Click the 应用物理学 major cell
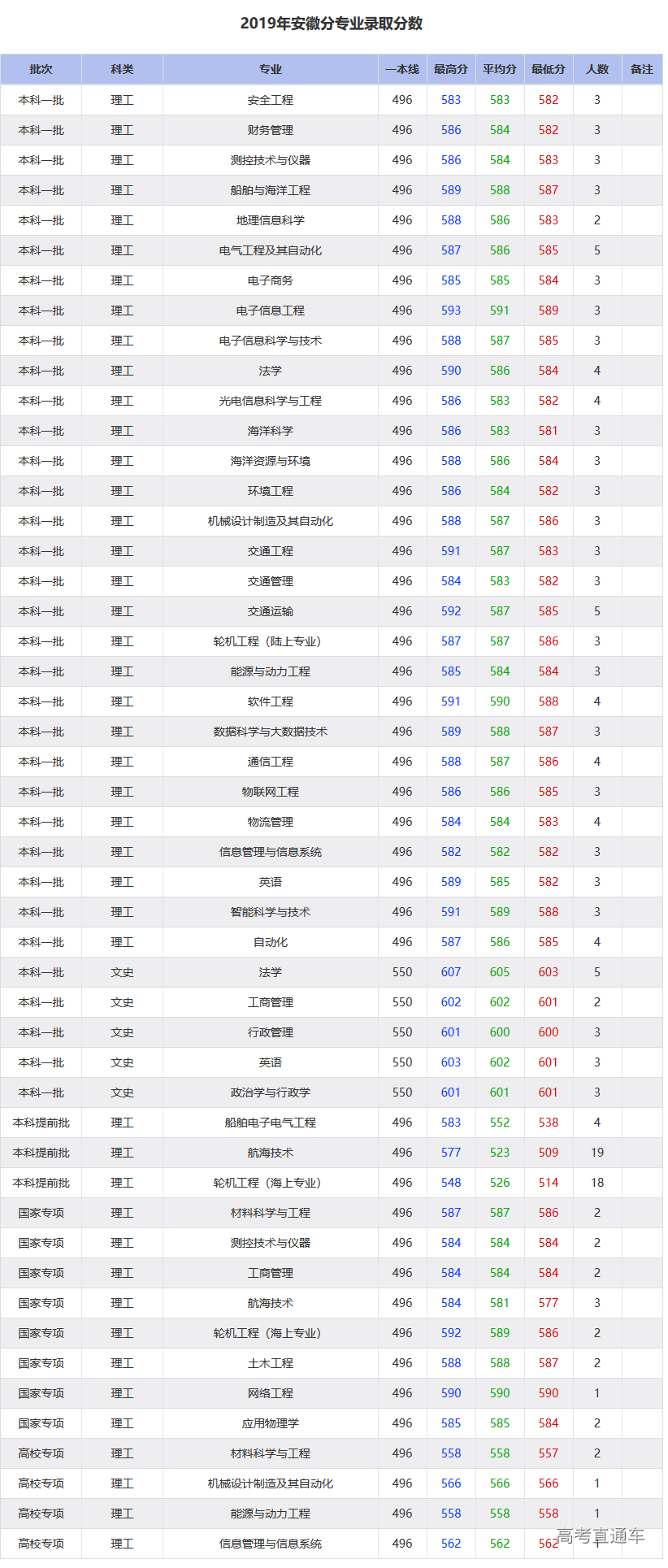 click(270, 1423)
